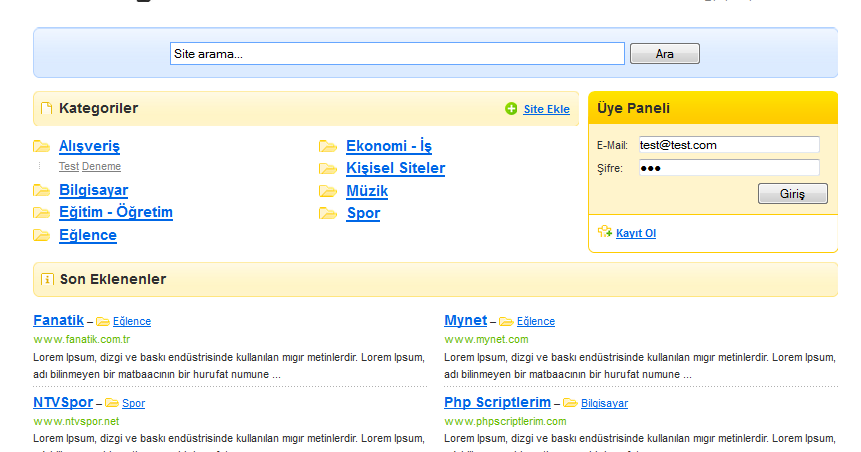Screen dimensions: 861x452
Task: Click into the E-Mail input field
Action: click(729, 145)
